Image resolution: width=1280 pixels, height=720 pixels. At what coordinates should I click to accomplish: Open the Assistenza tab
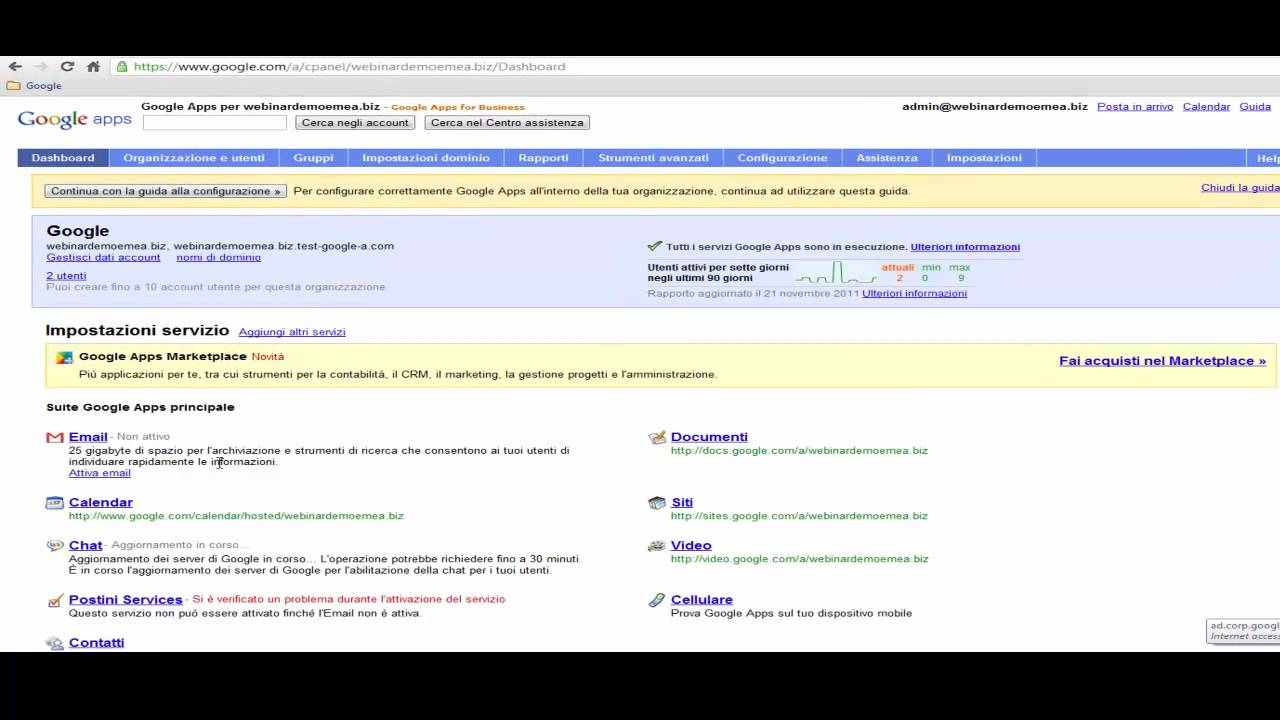click(887, 158)
